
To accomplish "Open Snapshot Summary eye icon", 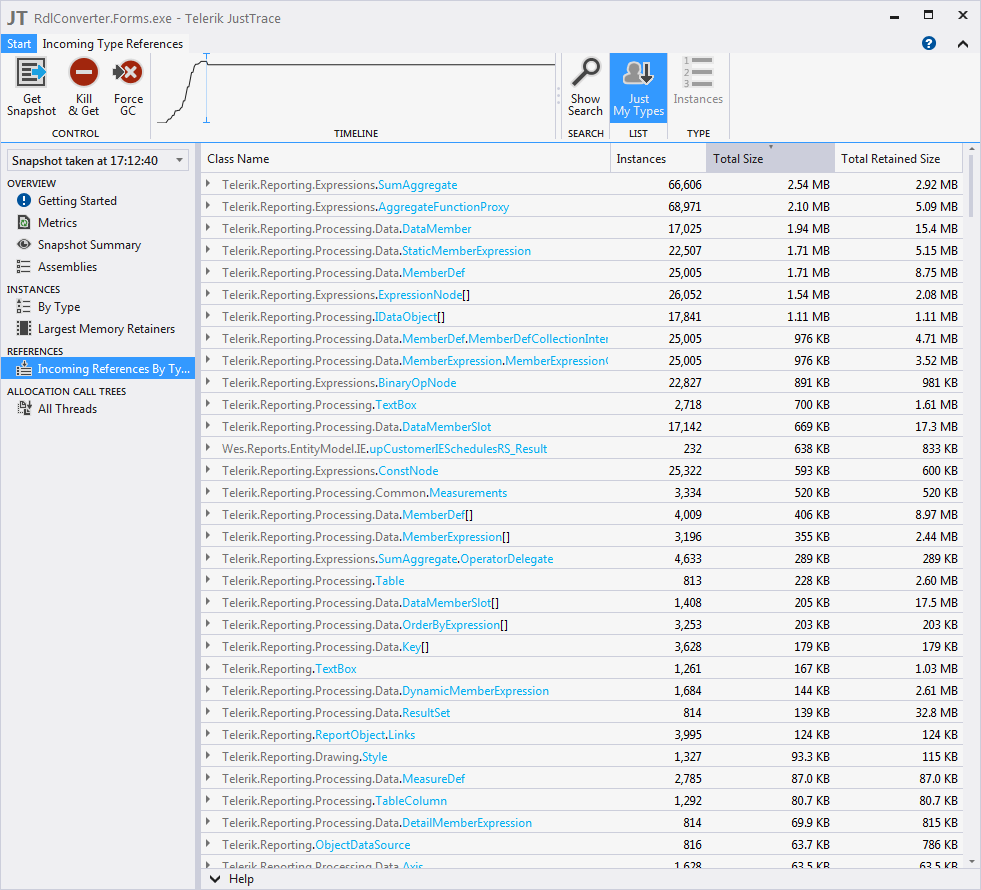I will click(24, 245).
